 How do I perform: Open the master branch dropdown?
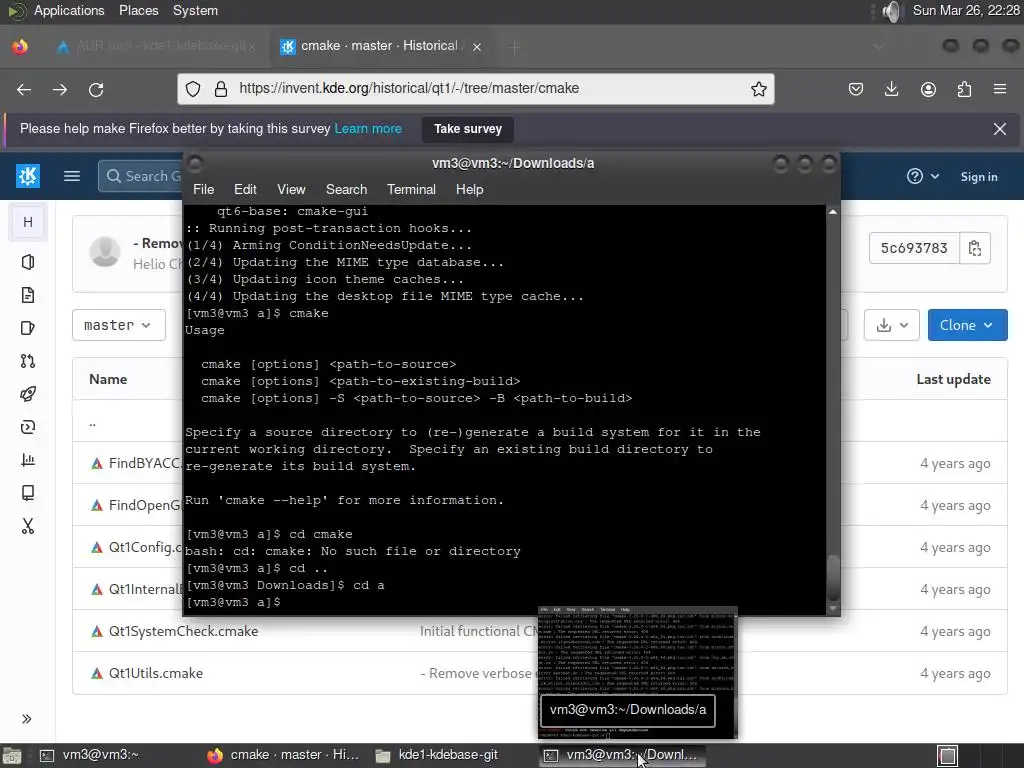pos(118,325)
